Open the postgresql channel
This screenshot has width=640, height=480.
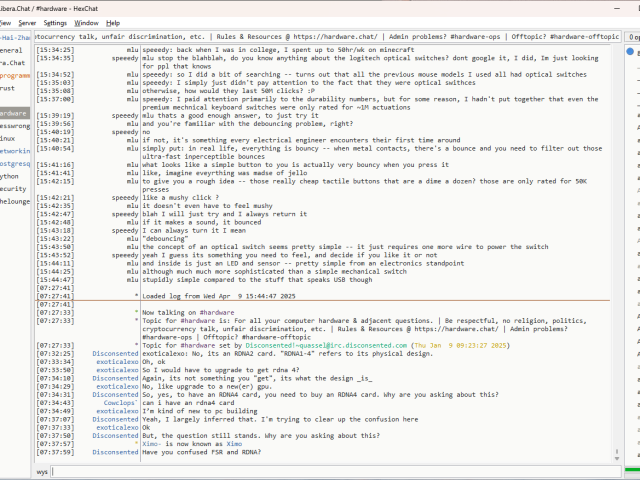pos(14,162)
